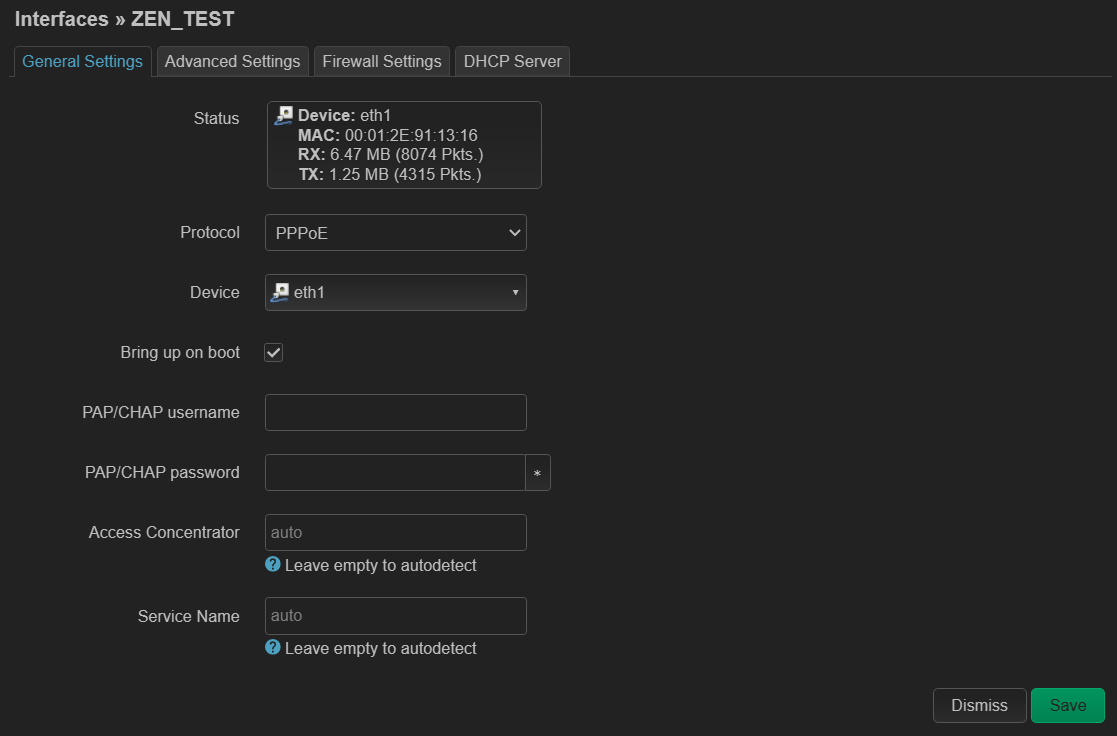1117x736 pixels.
Task: Click MAC address 00:01:2E:91:13:16
Action: click(411, 135)
